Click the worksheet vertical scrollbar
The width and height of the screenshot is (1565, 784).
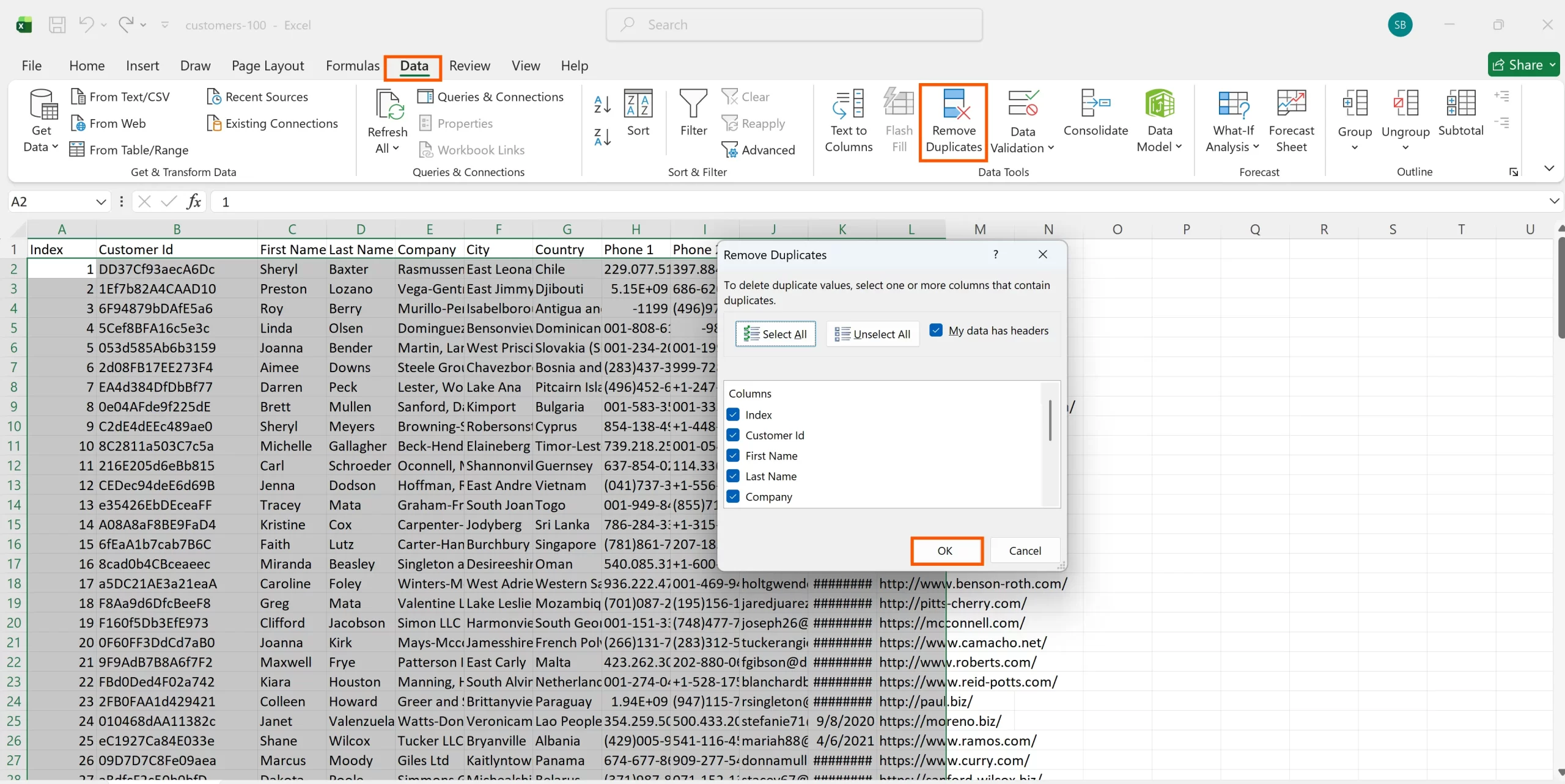click(x=1560, y=288)
